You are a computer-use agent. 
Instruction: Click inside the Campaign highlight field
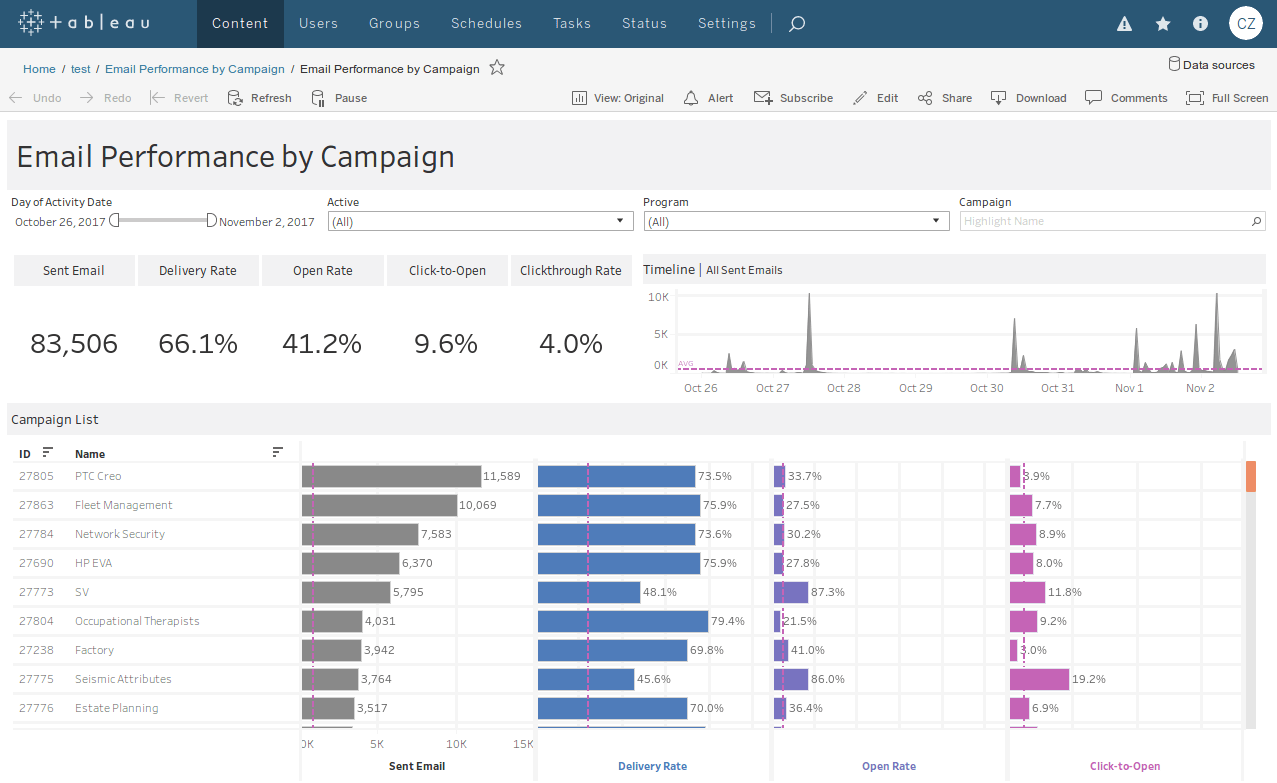pos(1100,221)
